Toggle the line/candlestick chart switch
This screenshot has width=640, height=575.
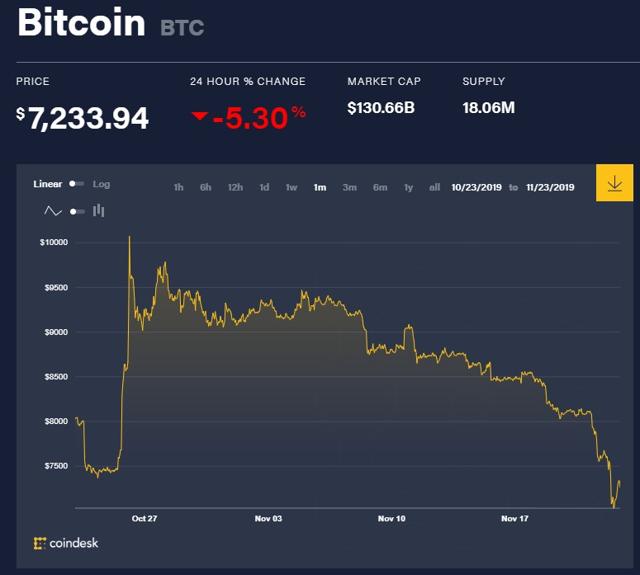click(78, 211)
